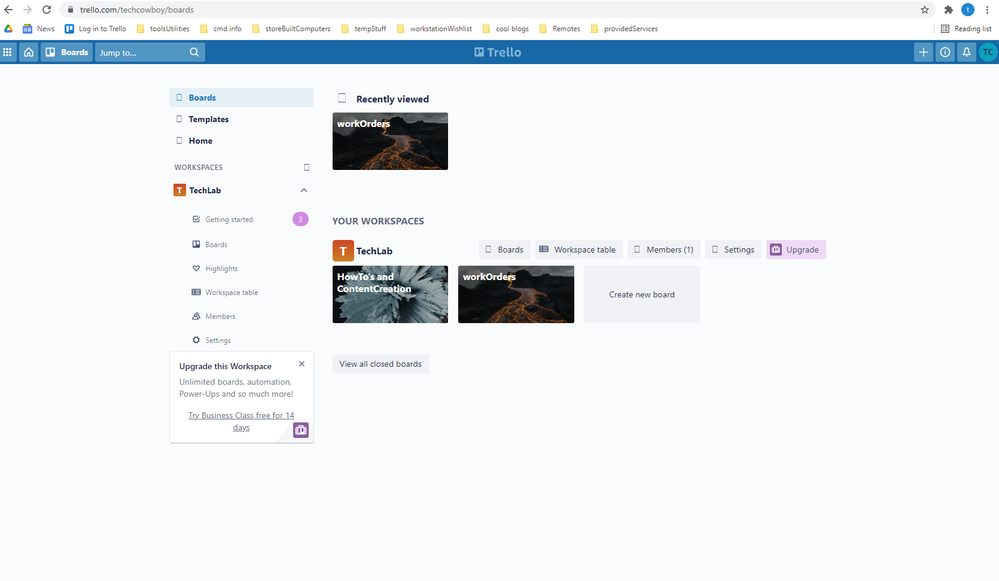Open the storeBuiltComputers bookmark folder
The image size is (999, 581).
[x=291, y=29]
